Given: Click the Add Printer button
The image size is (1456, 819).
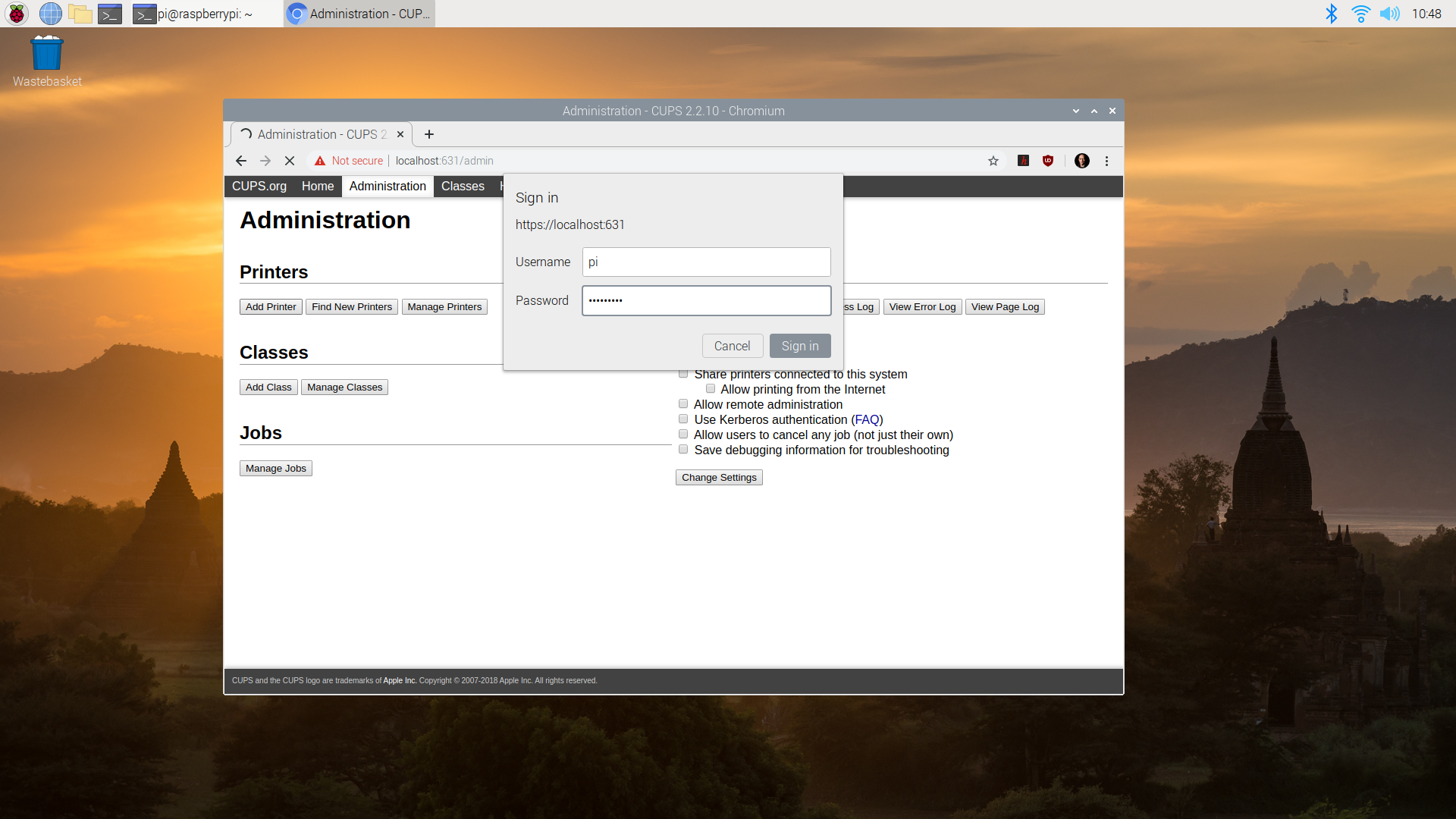Looking at the screenshot, I should click(x=270, y=306).
